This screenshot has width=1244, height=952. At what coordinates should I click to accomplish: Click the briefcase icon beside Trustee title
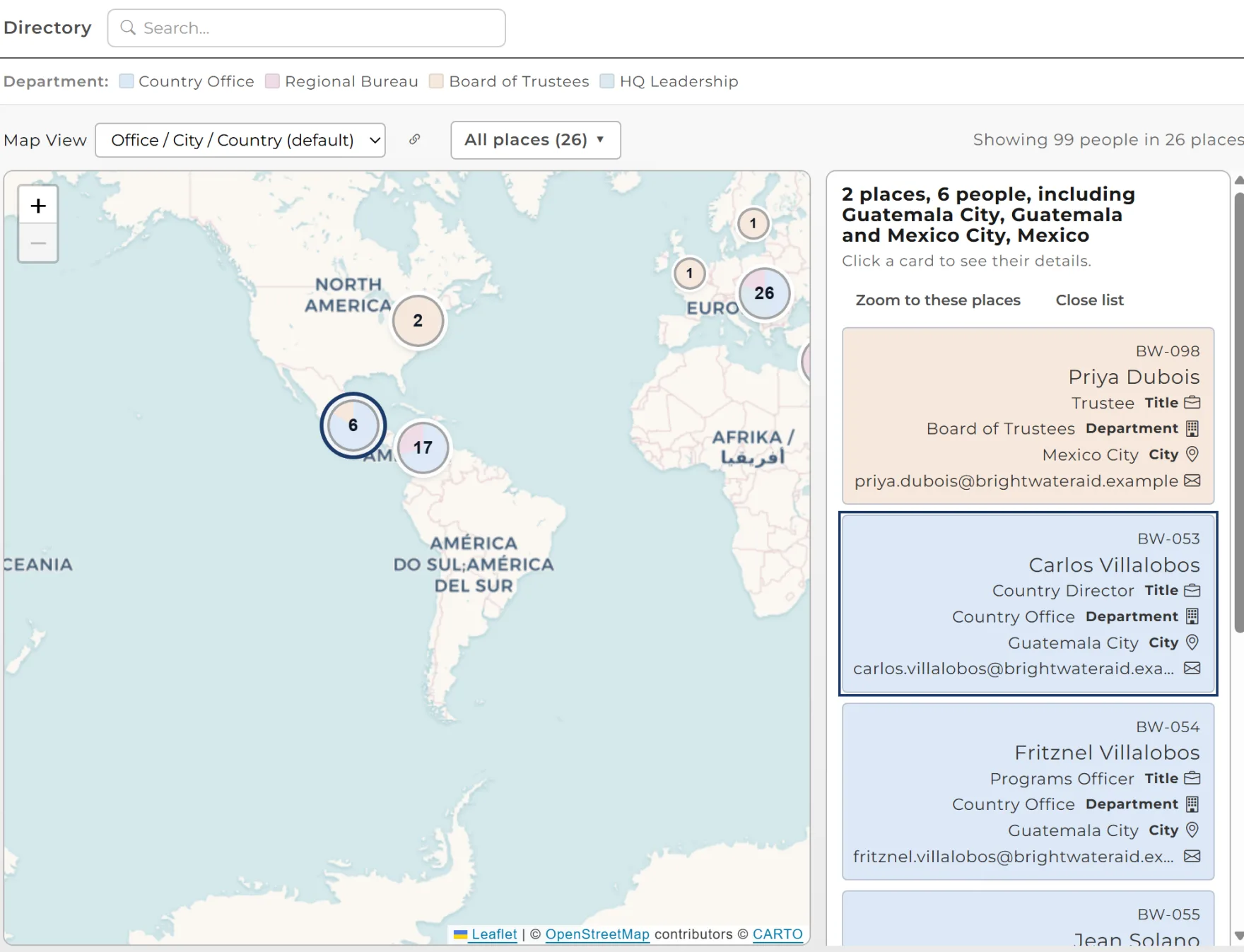click(x=1192, y=402)
